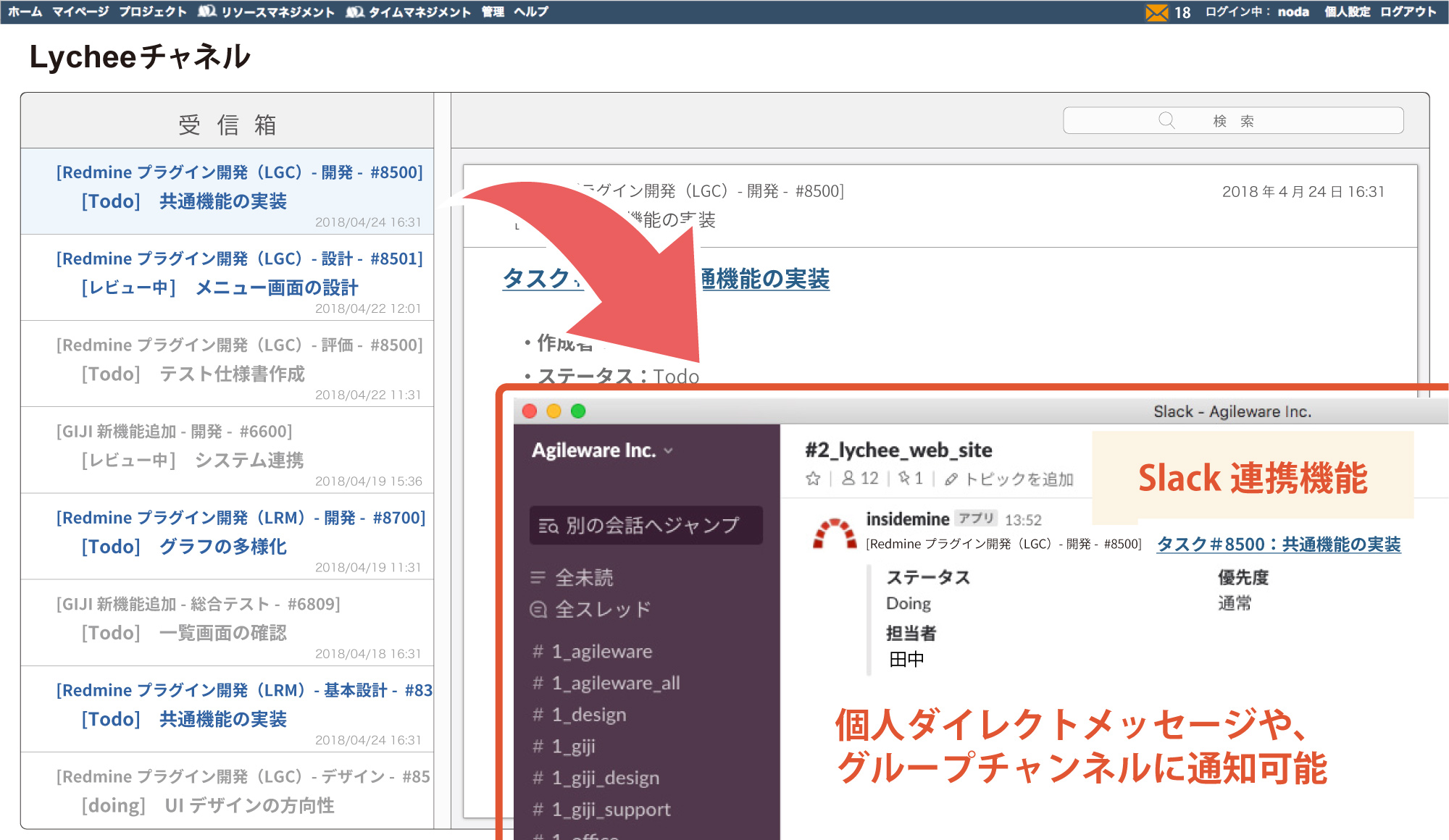
Task: Expand the Agileware Inc. workspace menu
Action: point(669,450)
